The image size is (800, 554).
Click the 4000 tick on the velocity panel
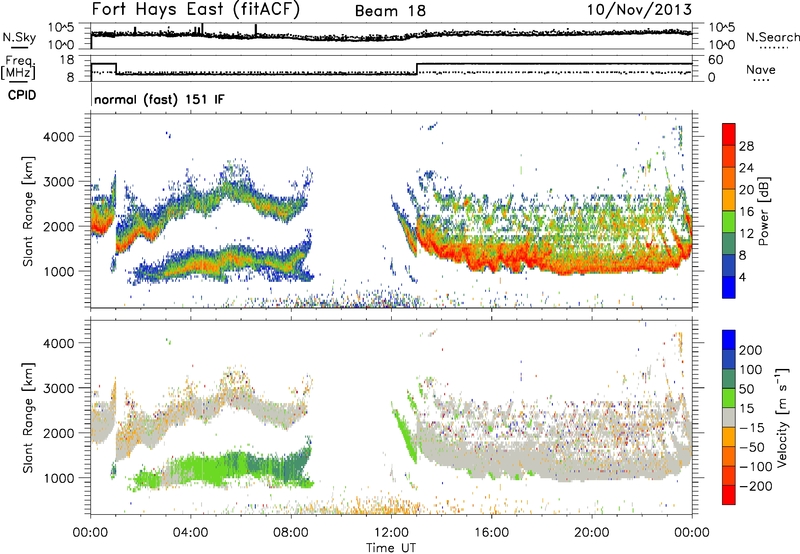click(x=58, y=343)
